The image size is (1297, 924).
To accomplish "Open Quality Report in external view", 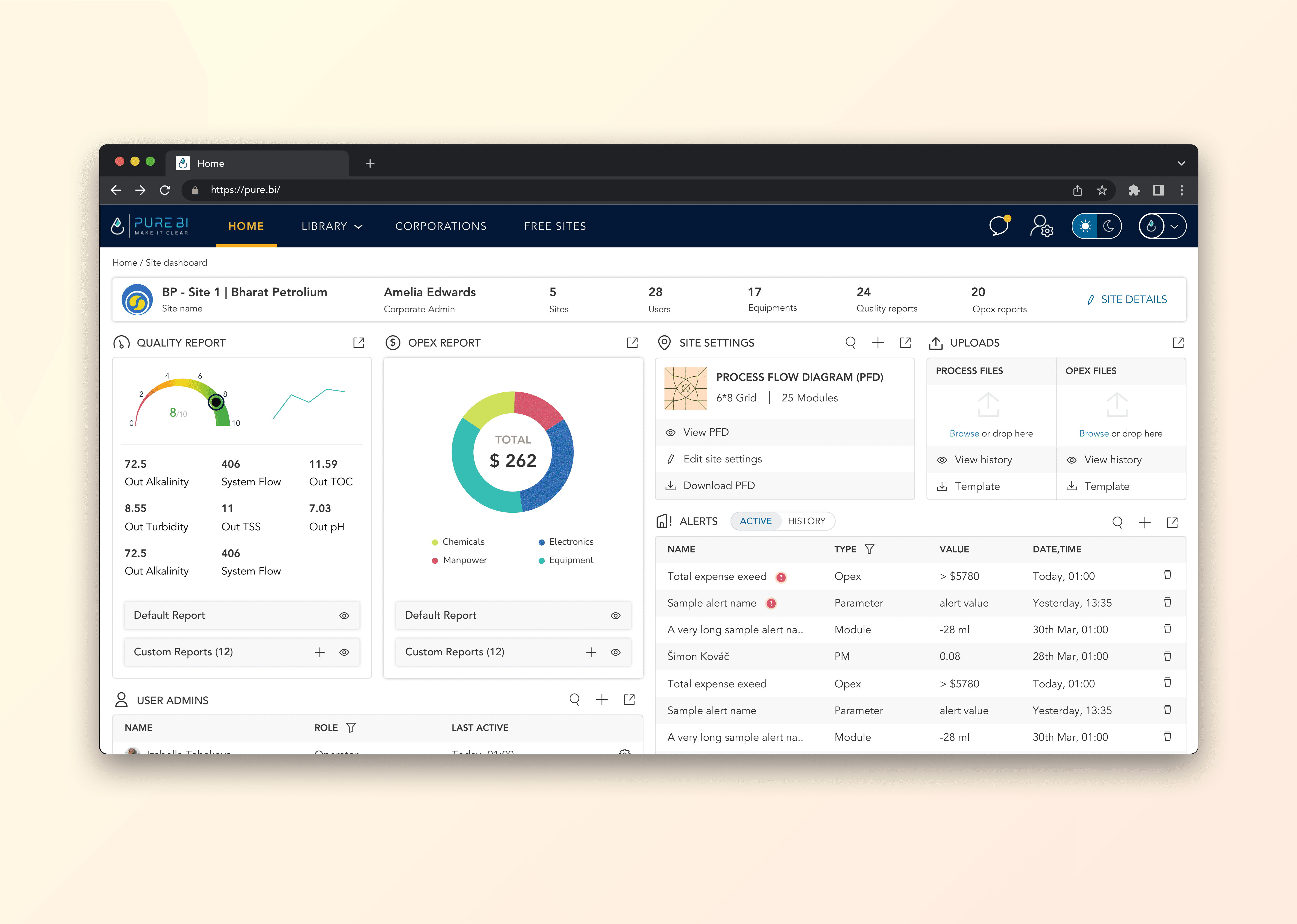I will 358,343.
